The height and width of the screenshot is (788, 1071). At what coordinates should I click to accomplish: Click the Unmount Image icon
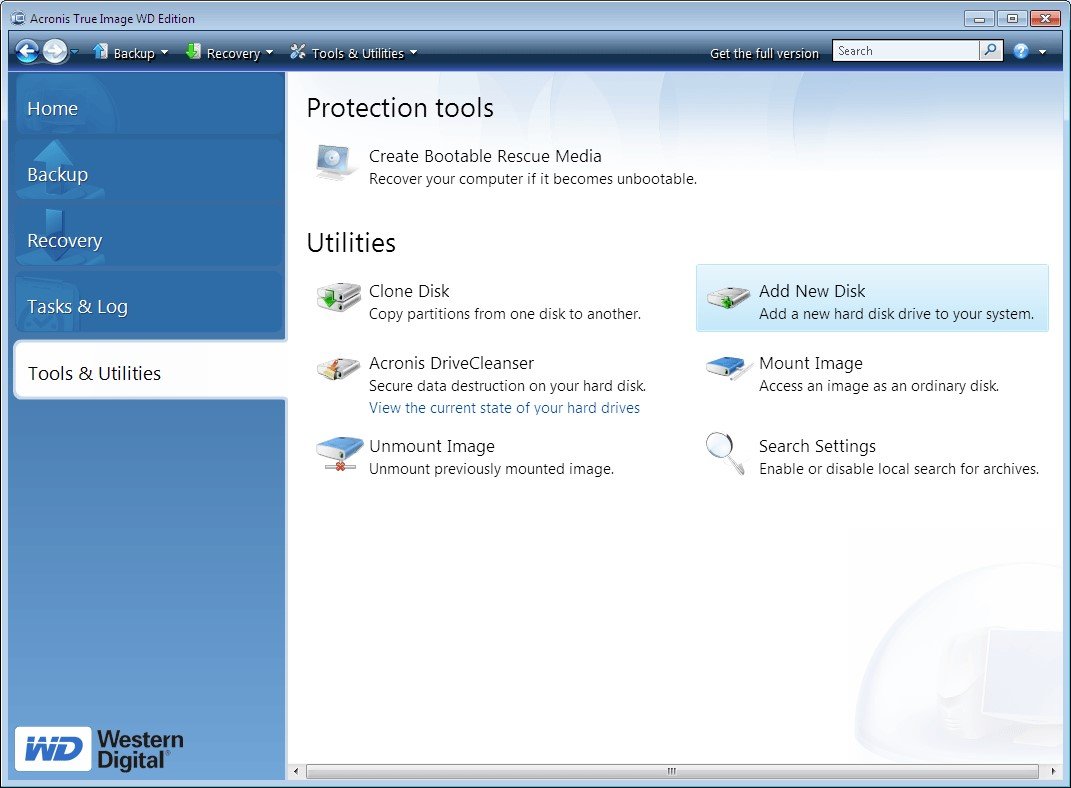(339, 454)
